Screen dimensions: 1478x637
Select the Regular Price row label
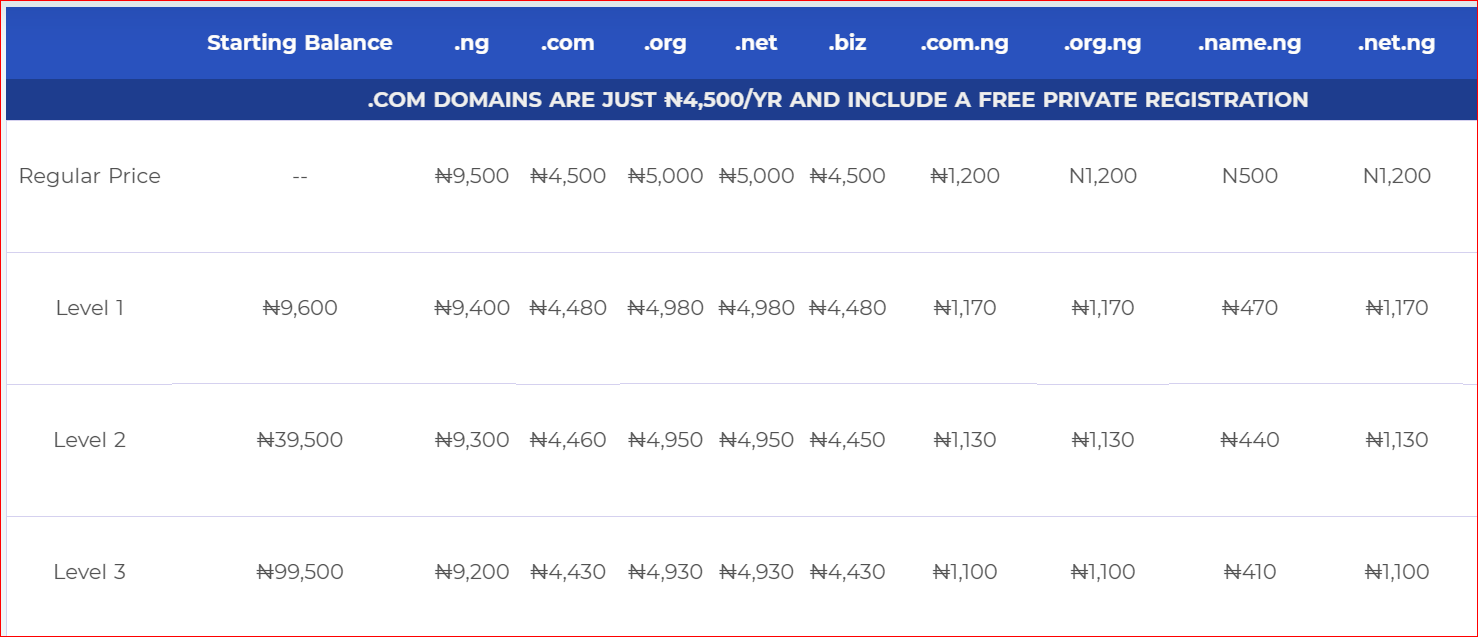(x=90, y=176)
